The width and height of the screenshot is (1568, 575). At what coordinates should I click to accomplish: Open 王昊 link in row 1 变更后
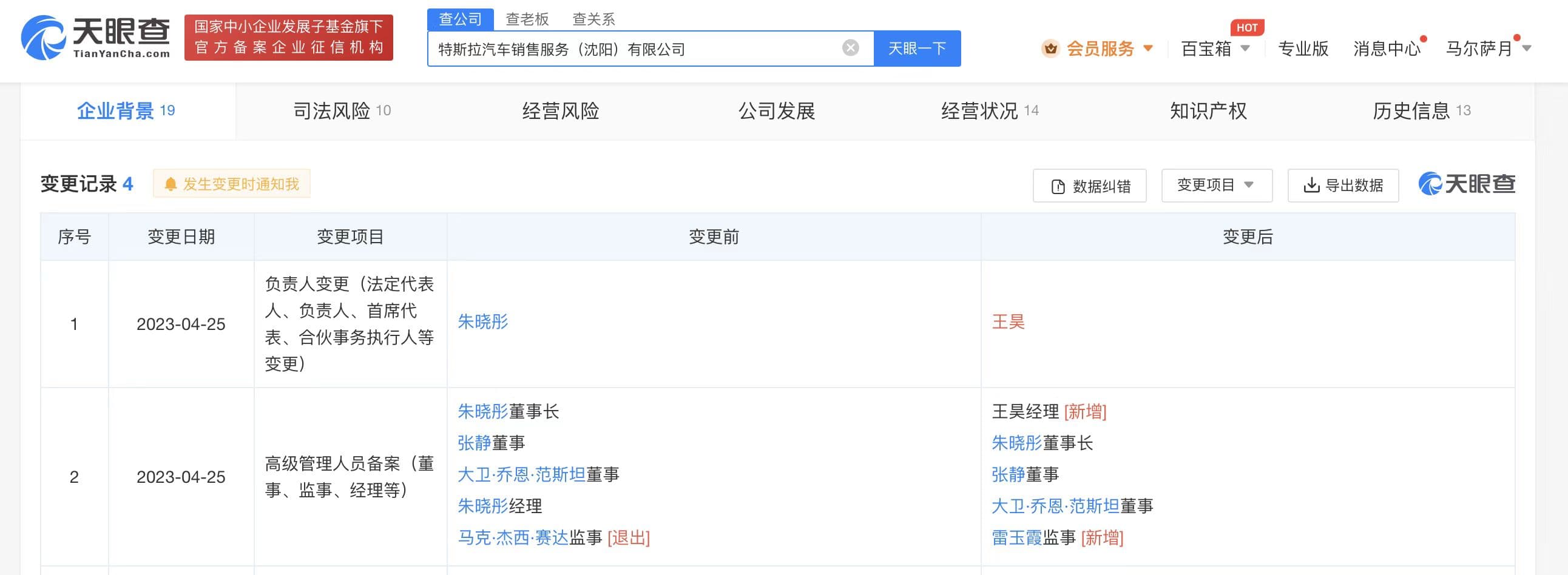1009,321
